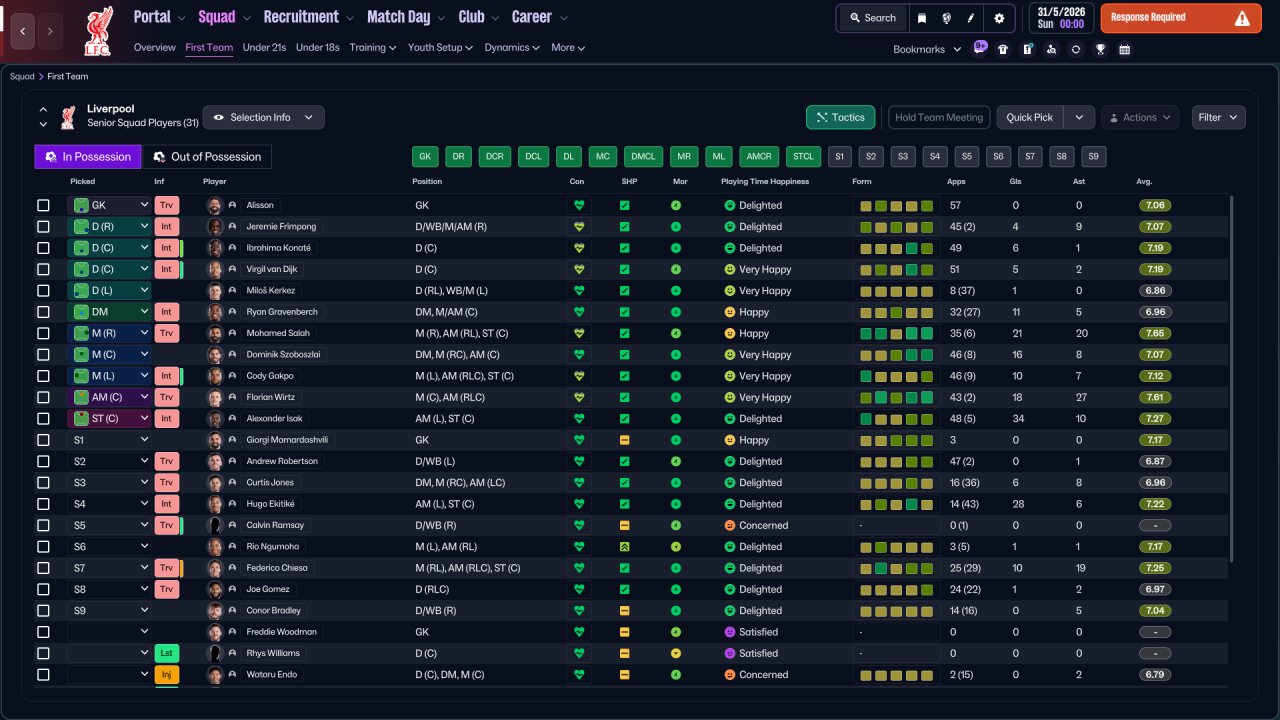This screenshot has width=1280, height=720.
Task: Open Alisson's GK picked position dropdown
Action: (109, 205)
